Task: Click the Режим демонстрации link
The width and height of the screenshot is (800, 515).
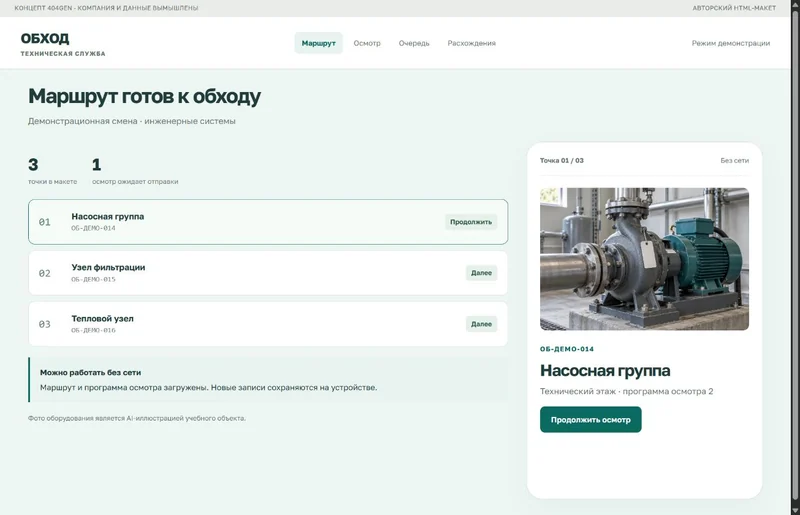Action: point(731,43)
